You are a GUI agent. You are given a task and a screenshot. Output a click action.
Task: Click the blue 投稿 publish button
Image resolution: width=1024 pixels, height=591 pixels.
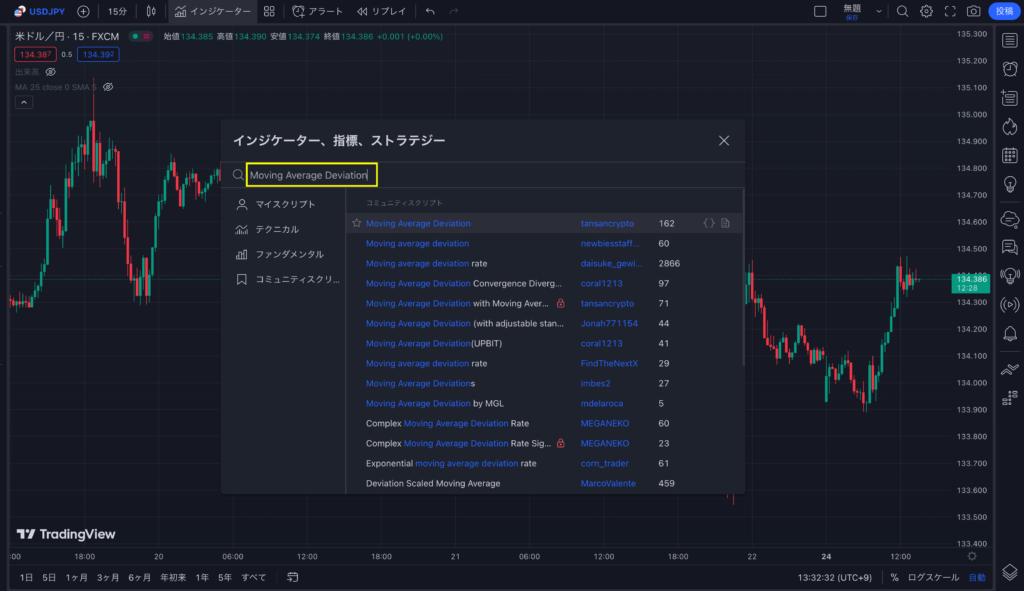click(1004, 11)
